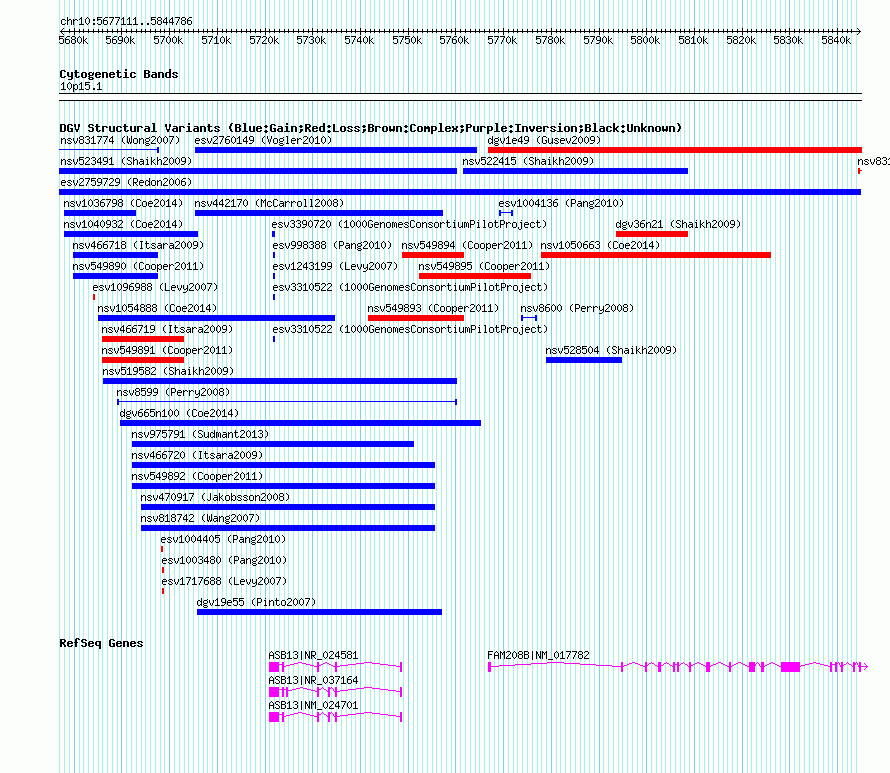890x773 pixels.
Task: Open the esv1004405 (Pang2010) label
Action: (223, 539)
